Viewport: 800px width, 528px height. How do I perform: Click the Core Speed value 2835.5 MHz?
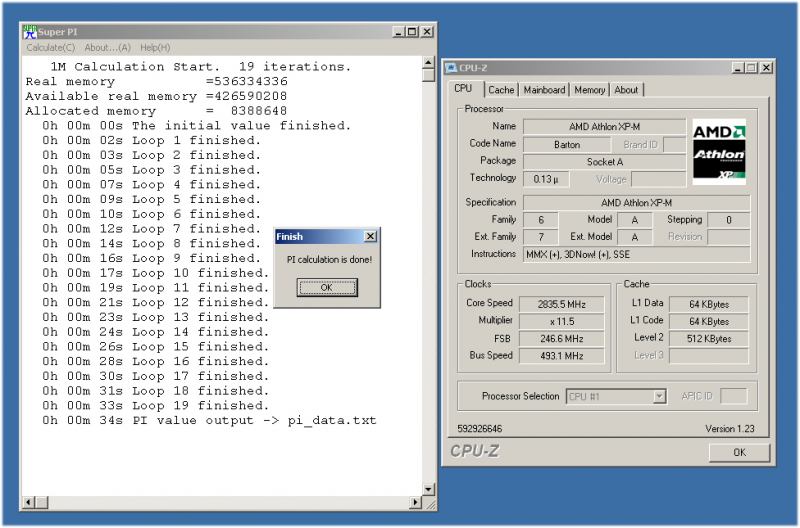(x=562, y=304)
